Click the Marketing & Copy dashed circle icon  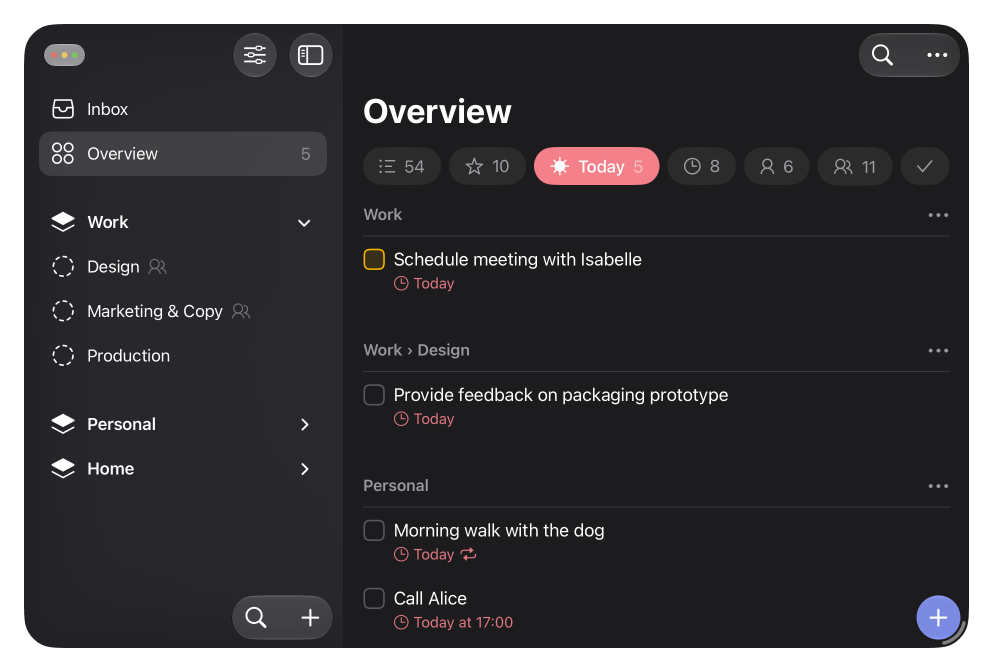click(x=63, y=311)
